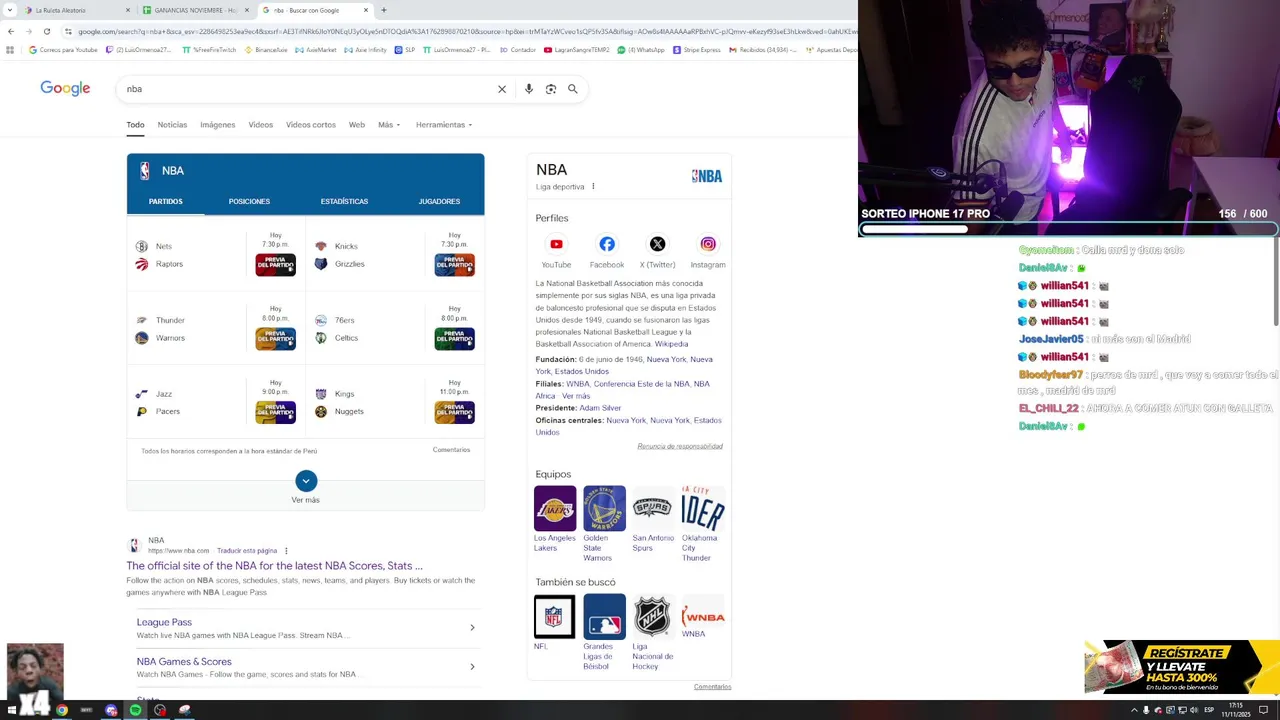Screen dimensions: 1280x720
Task: Open the WhatsApp bookmark
Action: pyautogui.click(x=641, y=49)
